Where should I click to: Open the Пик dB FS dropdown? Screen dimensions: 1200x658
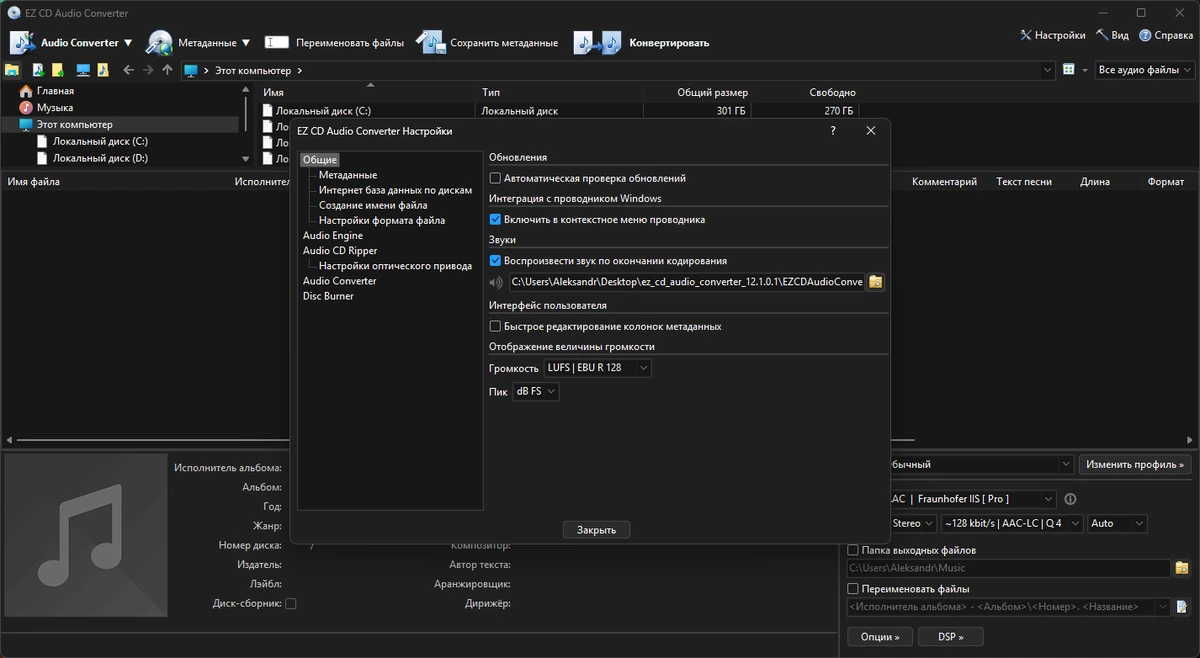point(535,392)
